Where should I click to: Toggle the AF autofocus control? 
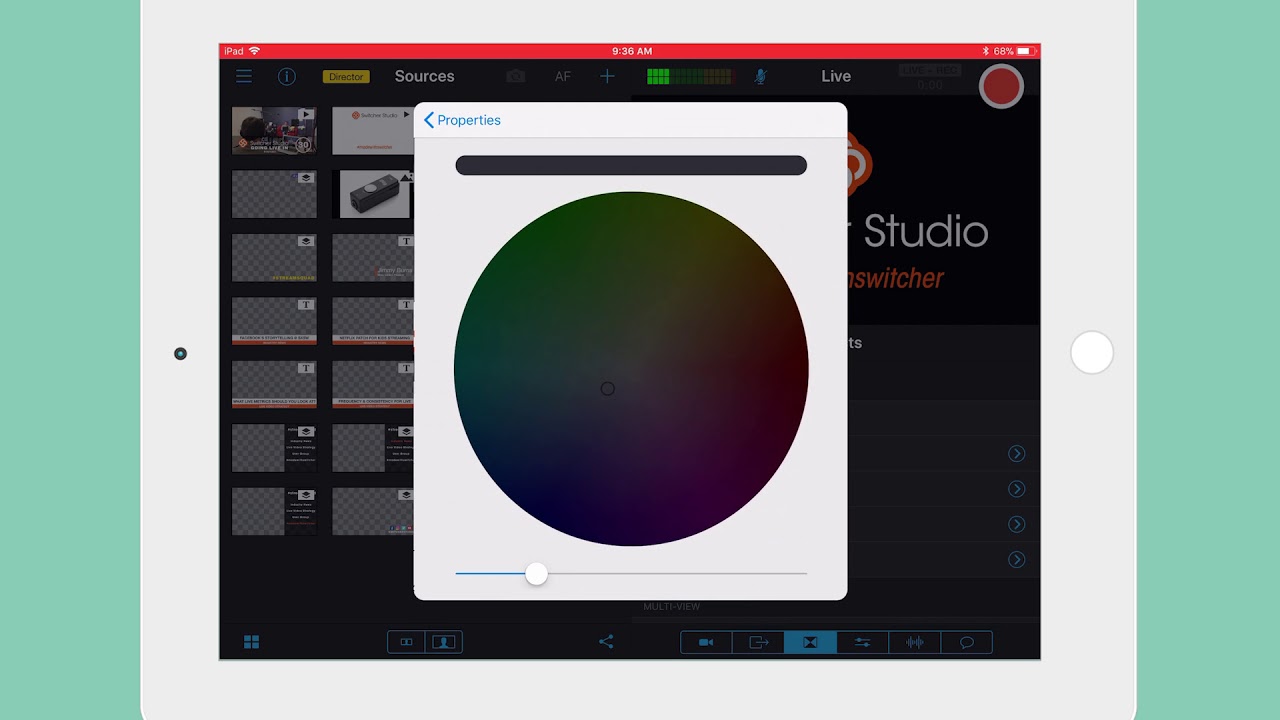[563, 77]
